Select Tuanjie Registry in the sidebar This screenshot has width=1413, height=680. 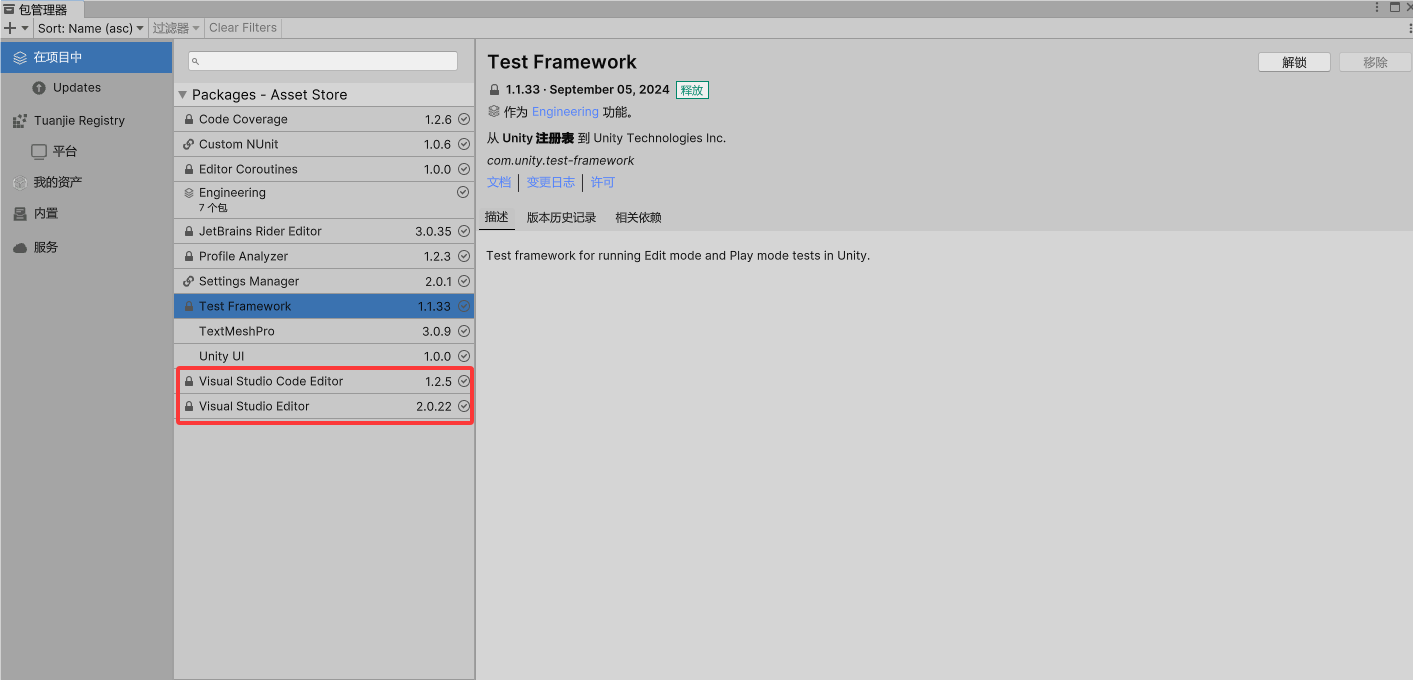point(79,121)
